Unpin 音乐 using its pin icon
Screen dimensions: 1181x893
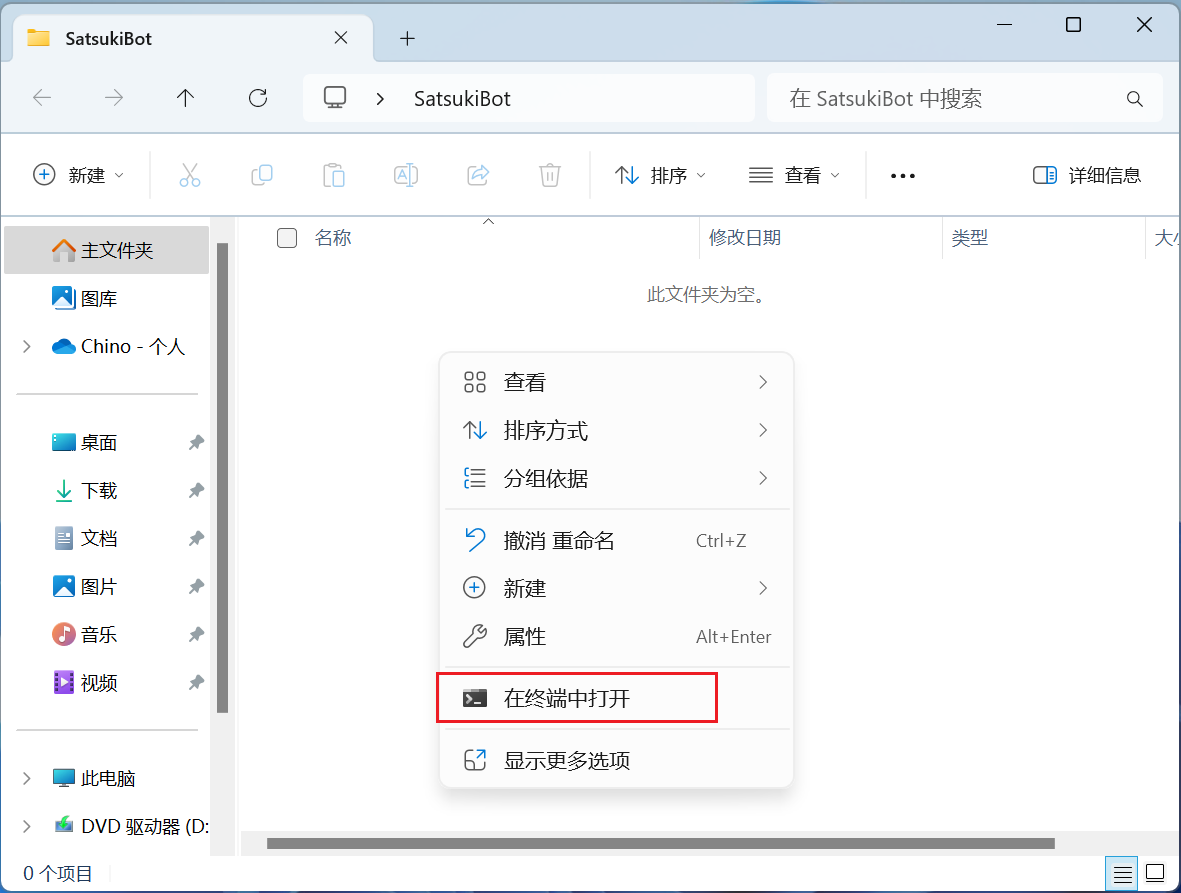point(196,635)
